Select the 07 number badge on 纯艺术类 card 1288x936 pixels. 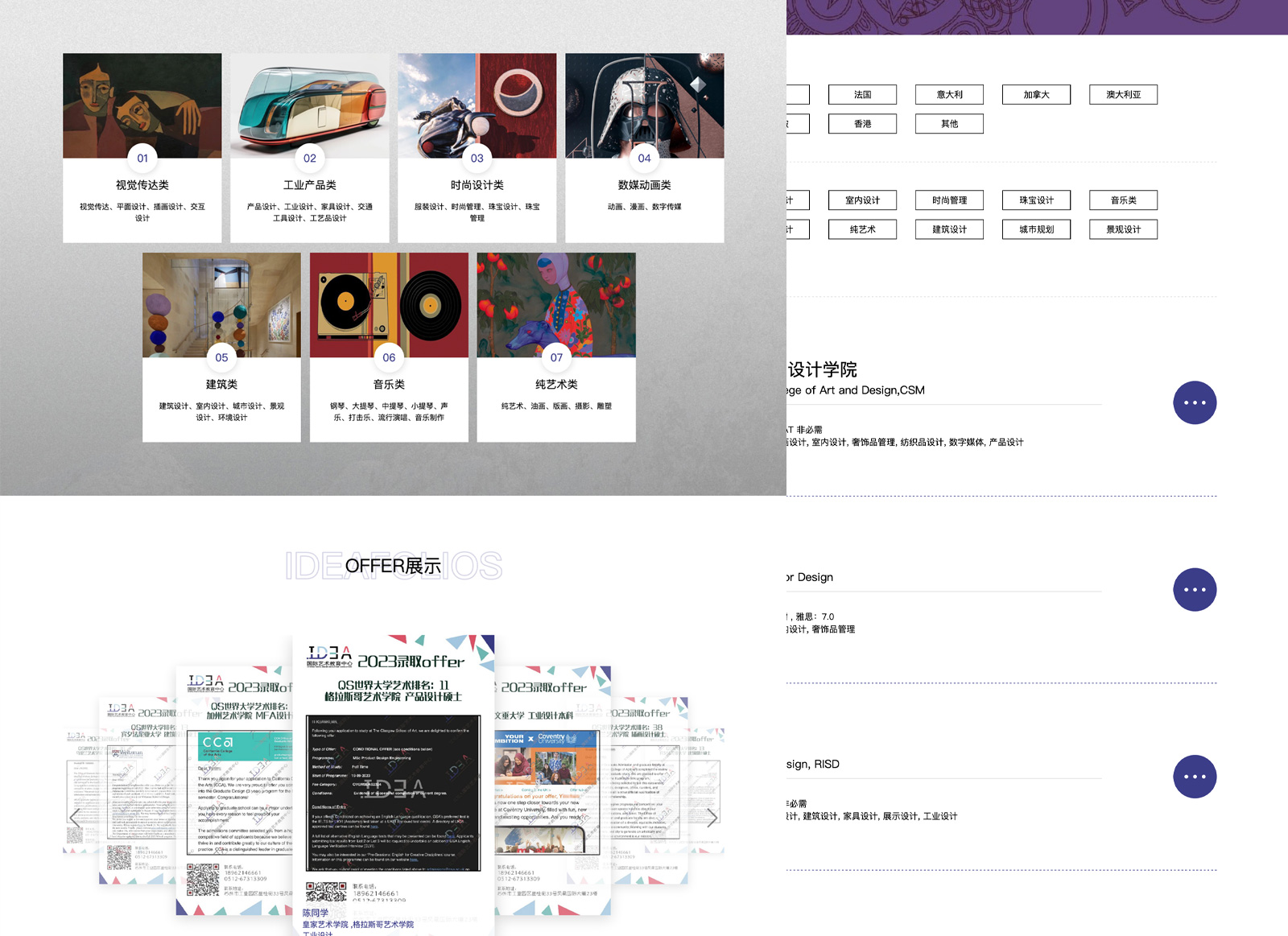[556, 357]
